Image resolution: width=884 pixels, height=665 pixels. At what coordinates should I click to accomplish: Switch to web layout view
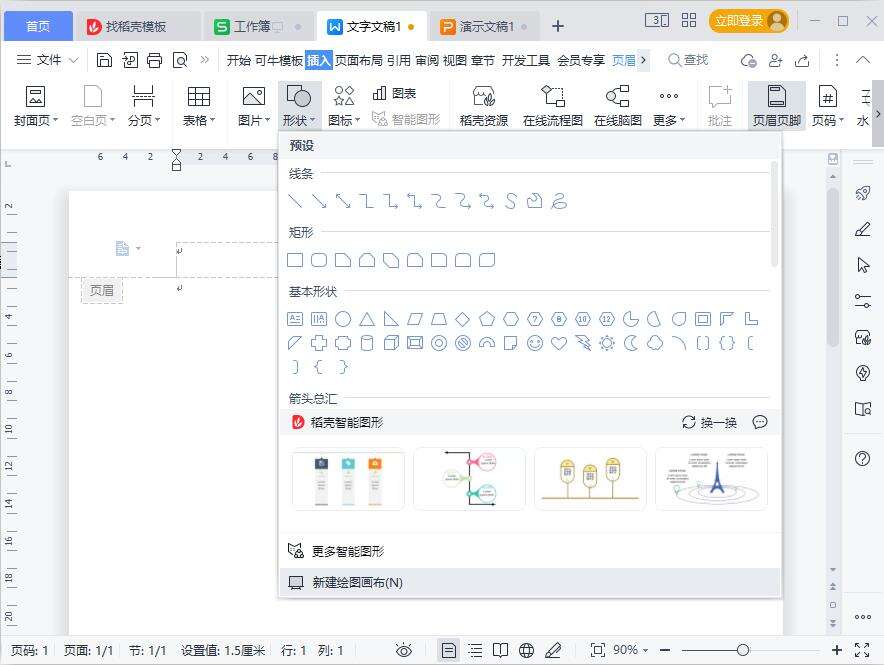pos(527,650)
